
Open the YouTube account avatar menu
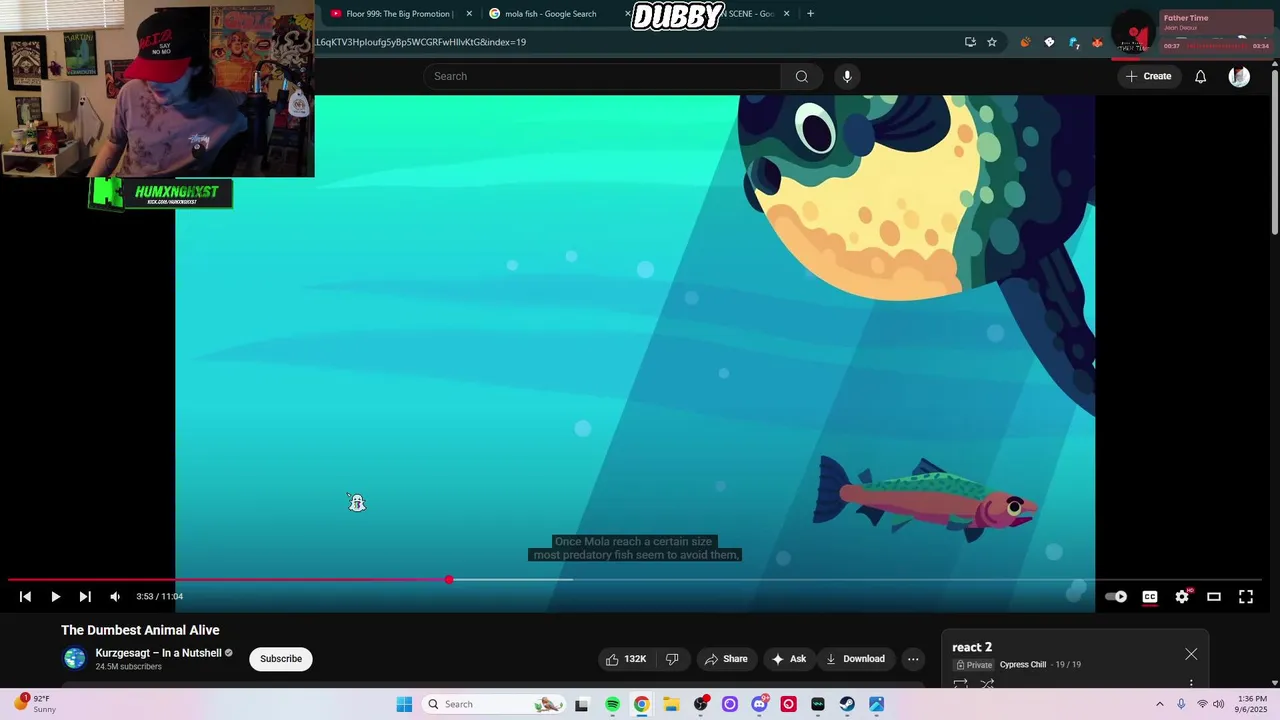tap(1239, 76)
